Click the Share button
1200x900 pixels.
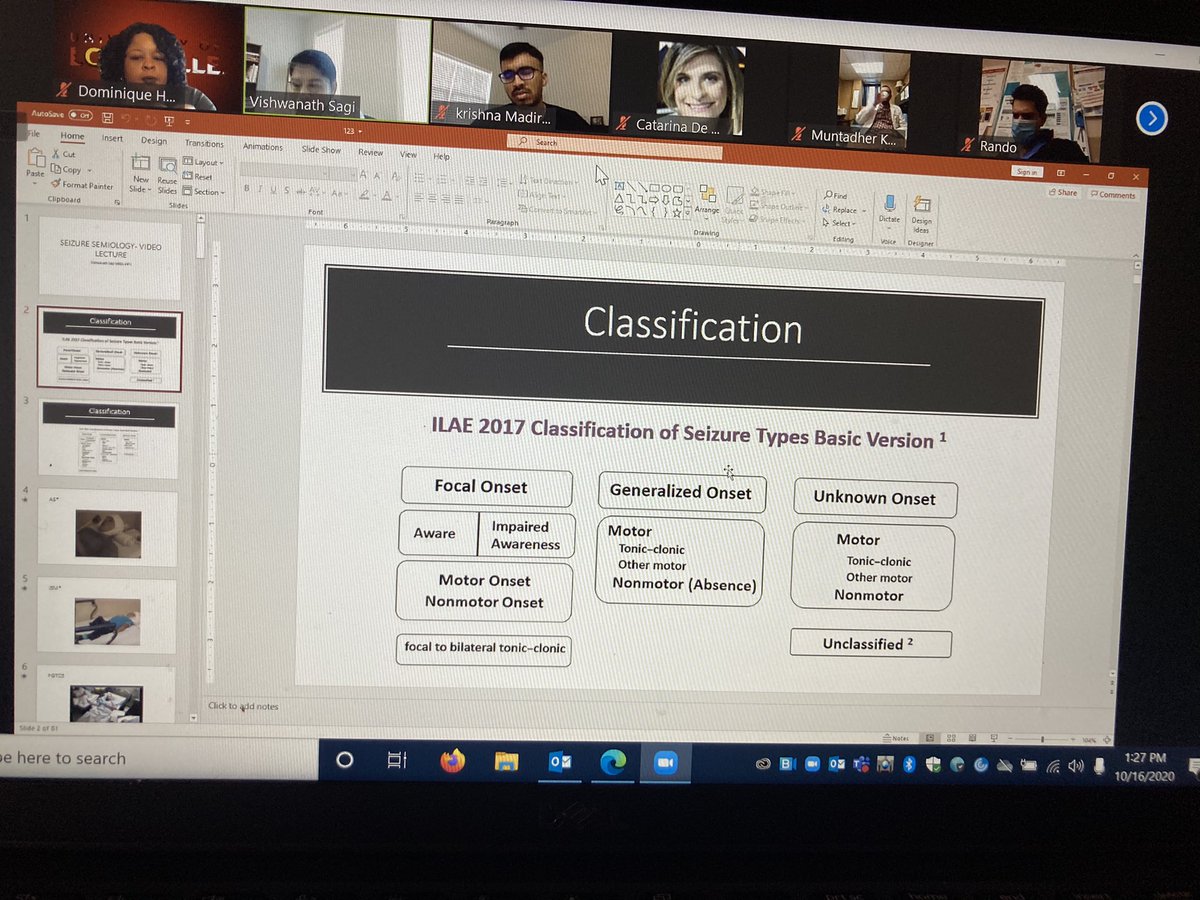tap(1062, 192)
